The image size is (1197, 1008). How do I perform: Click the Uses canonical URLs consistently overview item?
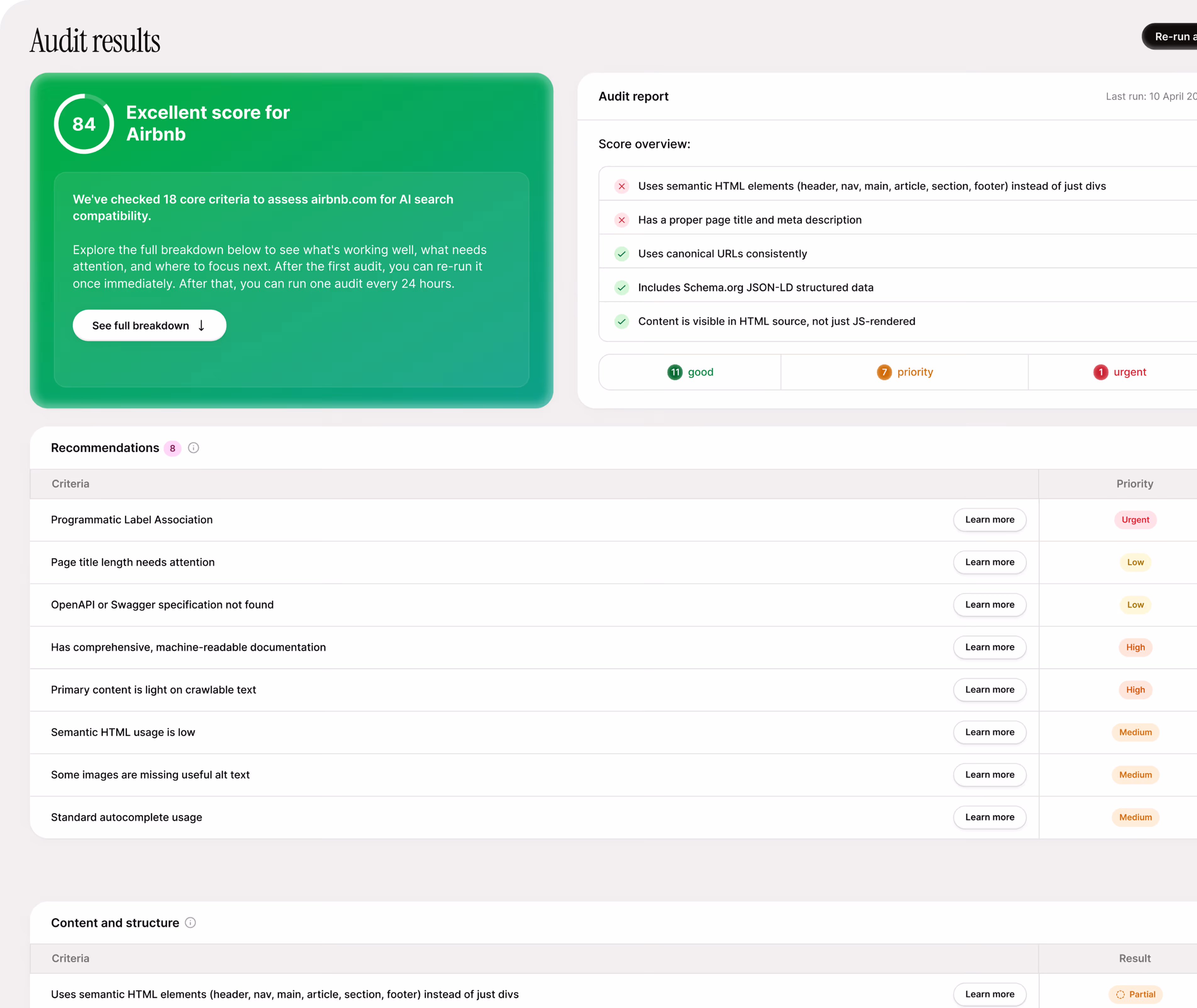coord(722,254)
